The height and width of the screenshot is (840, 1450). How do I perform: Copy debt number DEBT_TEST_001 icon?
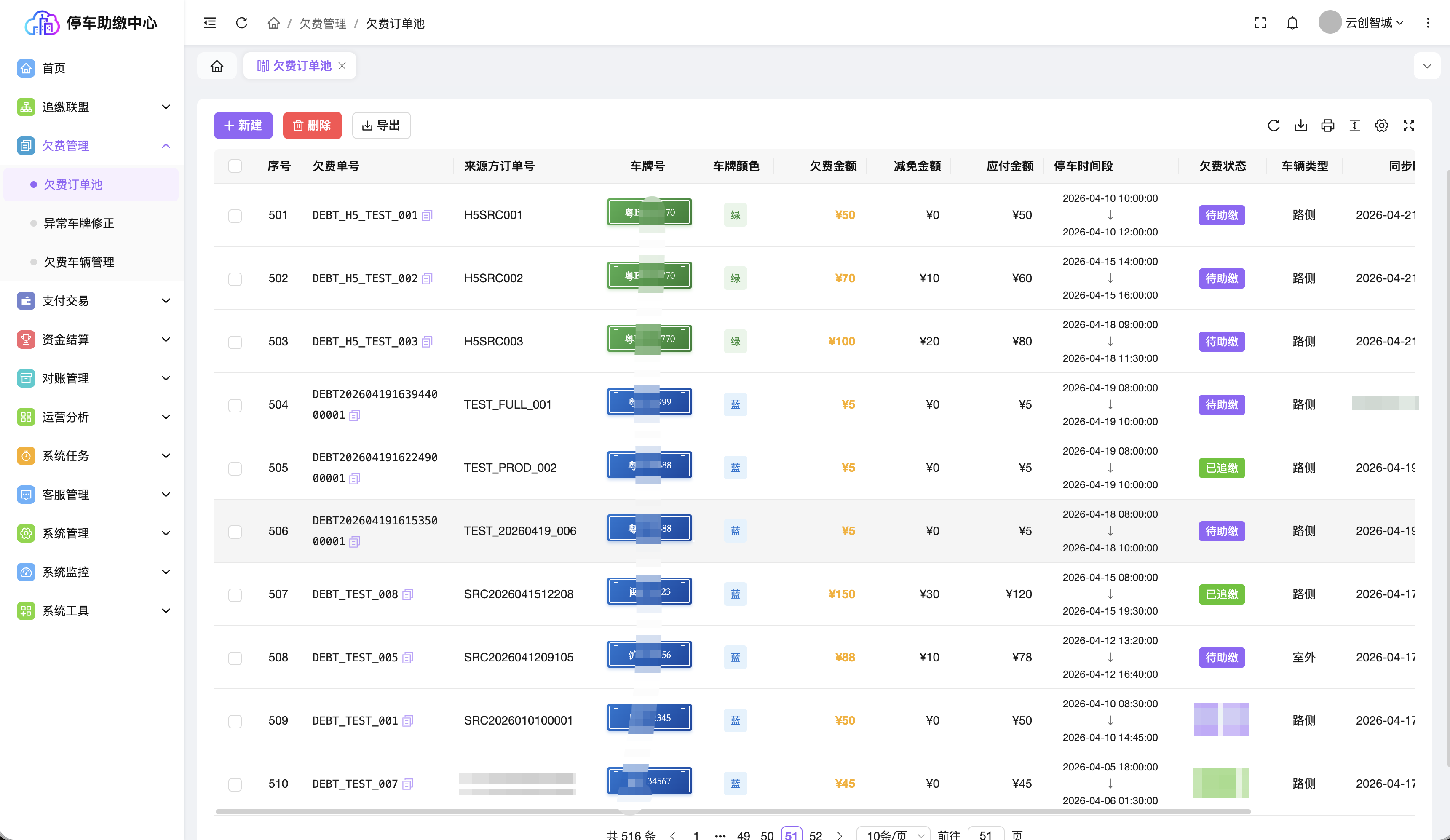tap(407, 721)
